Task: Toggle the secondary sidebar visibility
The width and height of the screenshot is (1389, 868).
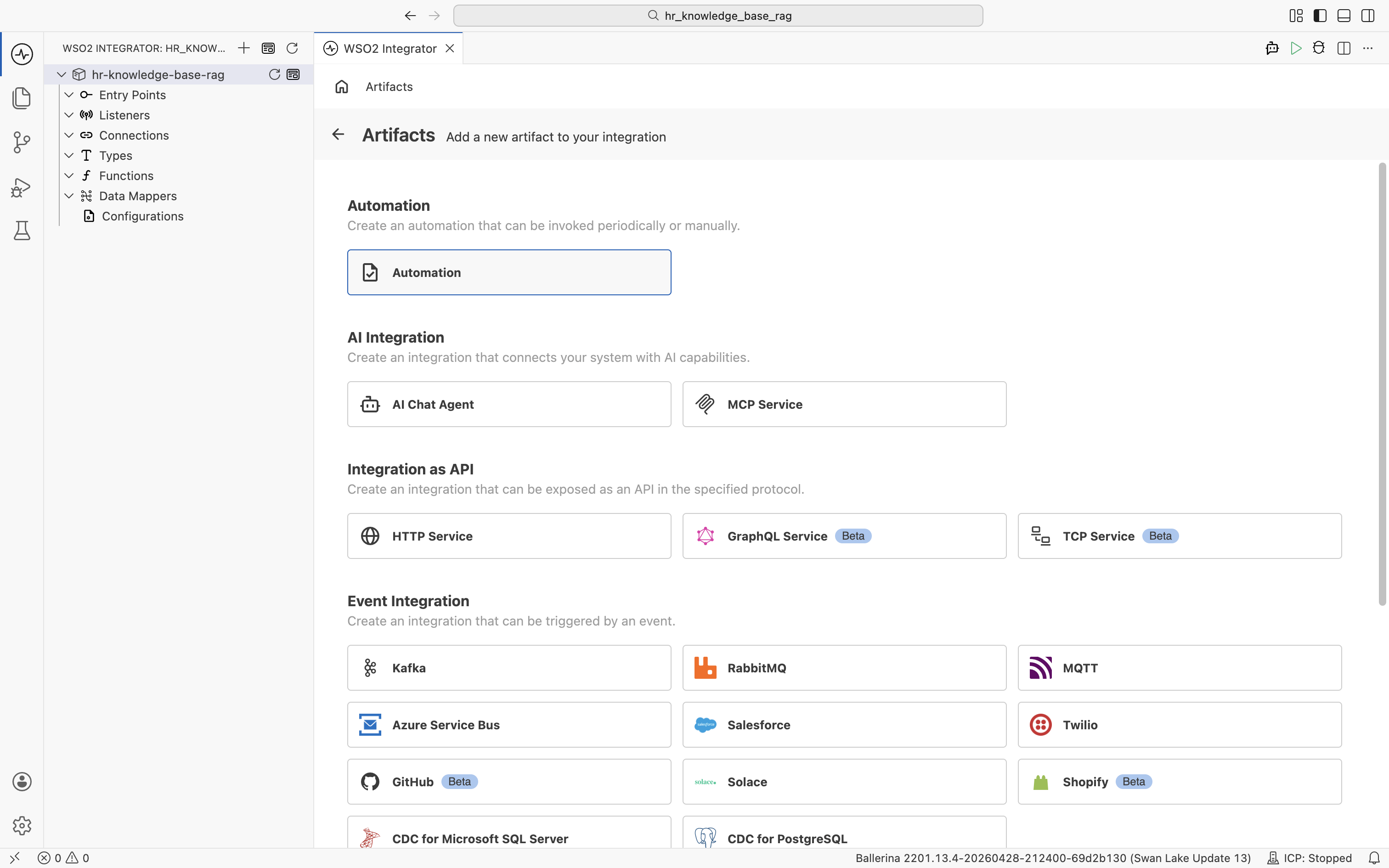Action: [1368, 16]
